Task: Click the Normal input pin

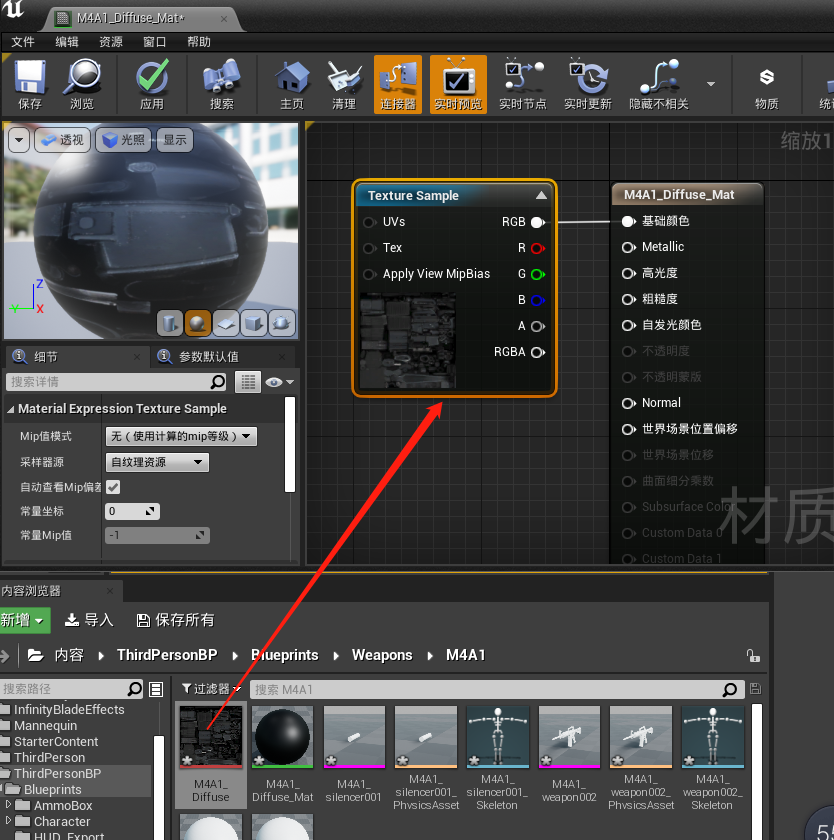Action: [x=628, y=403]
